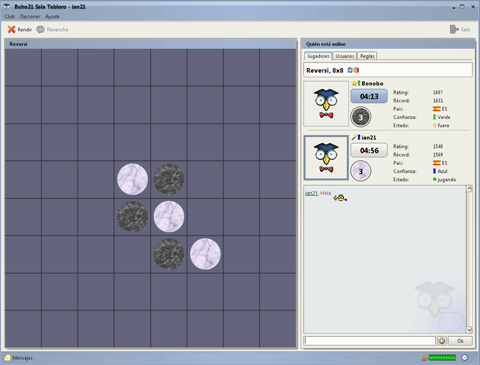Click ian21's owl avatar

click(x=326, y=158)
